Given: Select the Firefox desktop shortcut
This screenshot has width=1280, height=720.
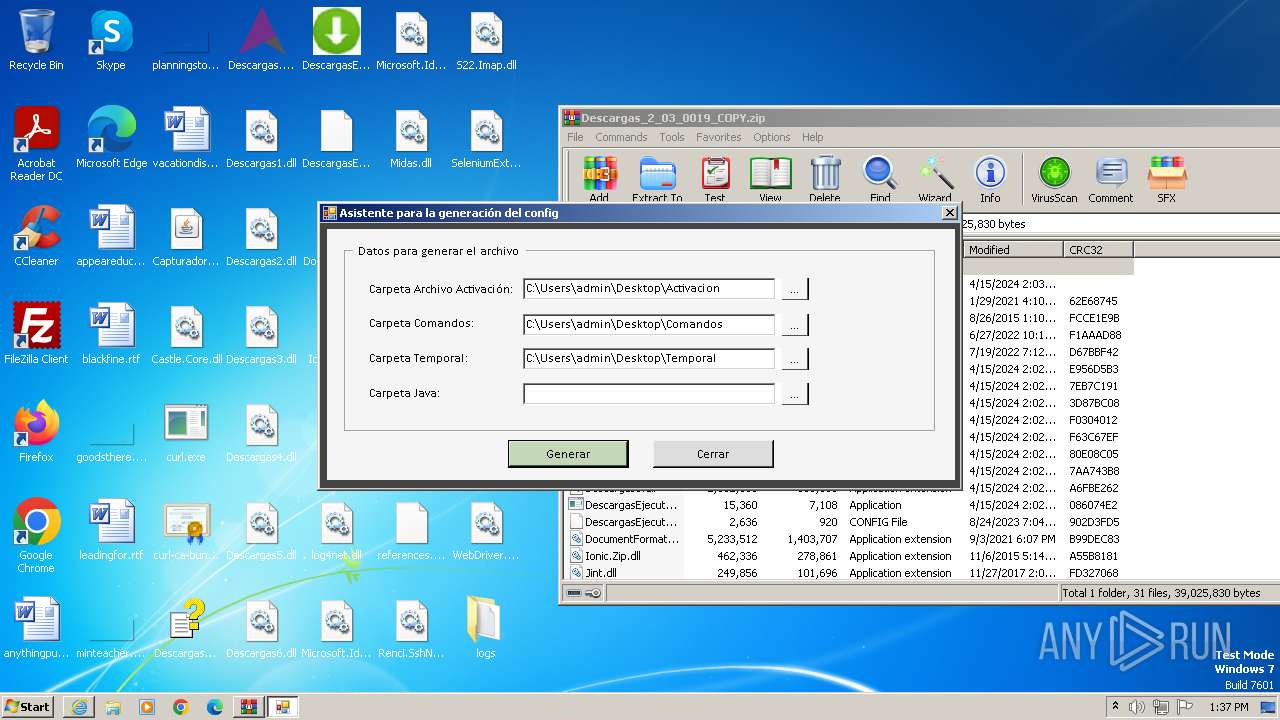Looking at the screenshot, I should tap(36, 432).
